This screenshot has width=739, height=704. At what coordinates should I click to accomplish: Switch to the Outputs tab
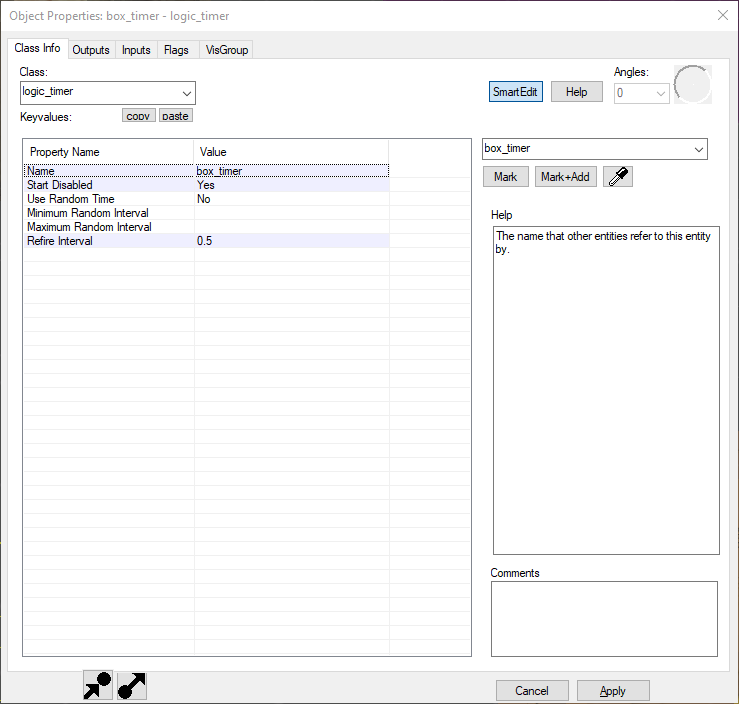[91, 49]
